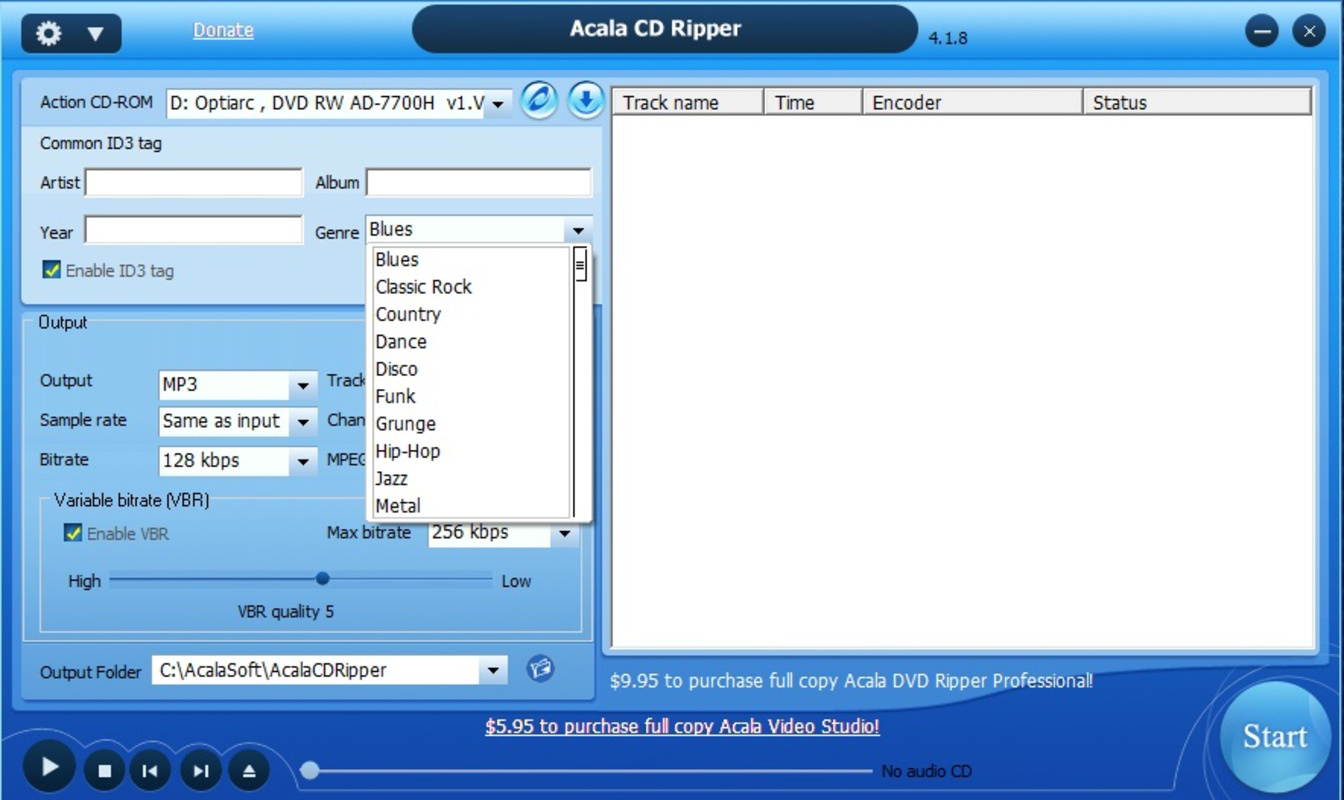
Task: Choose Hip-Hop from genre list
Action: pyautogui.click(x=471, y=451)
